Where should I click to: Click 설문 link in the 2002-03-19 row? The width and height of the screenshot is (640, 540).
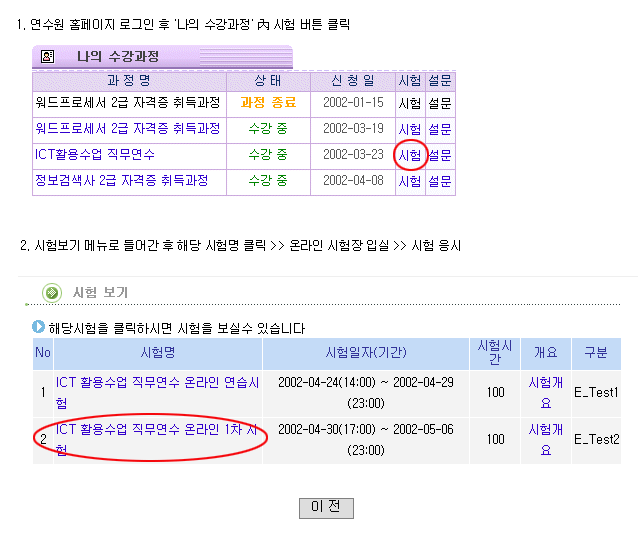click(x=440, y=129)
